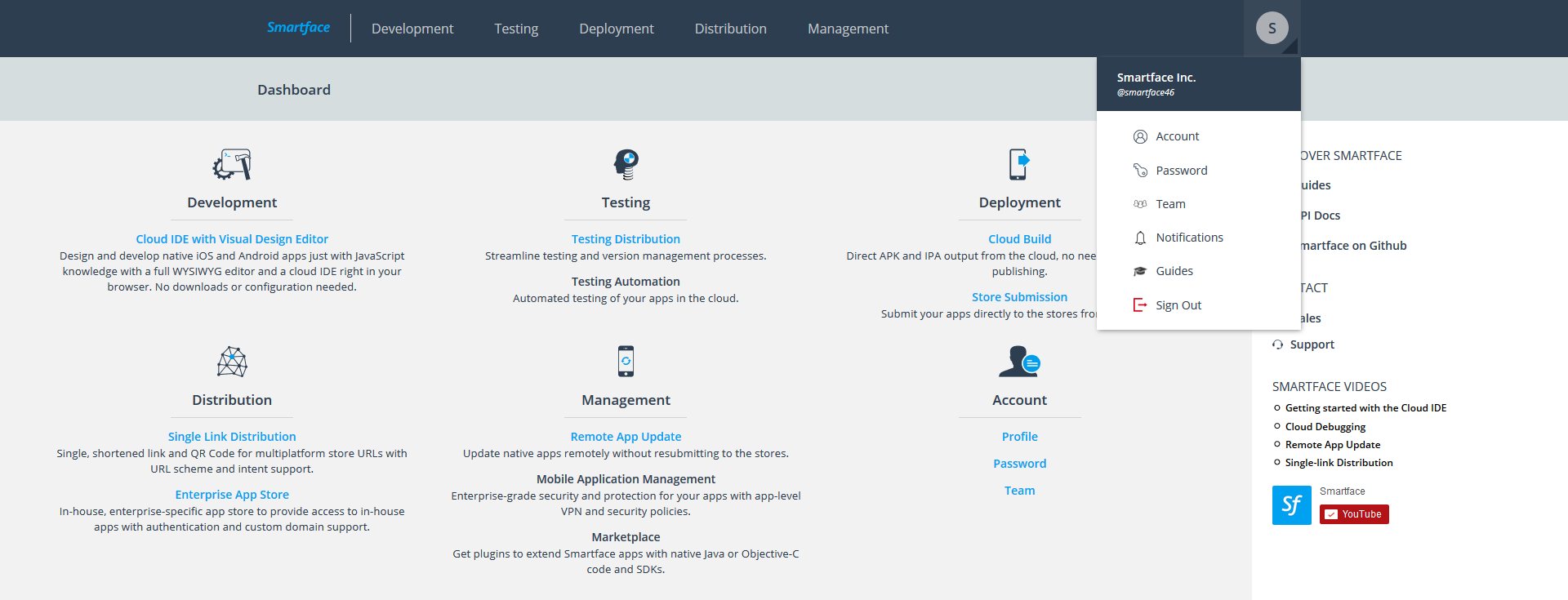Open Management in the top navigation
Screen dimensions: 1568x600
[848, 29]
